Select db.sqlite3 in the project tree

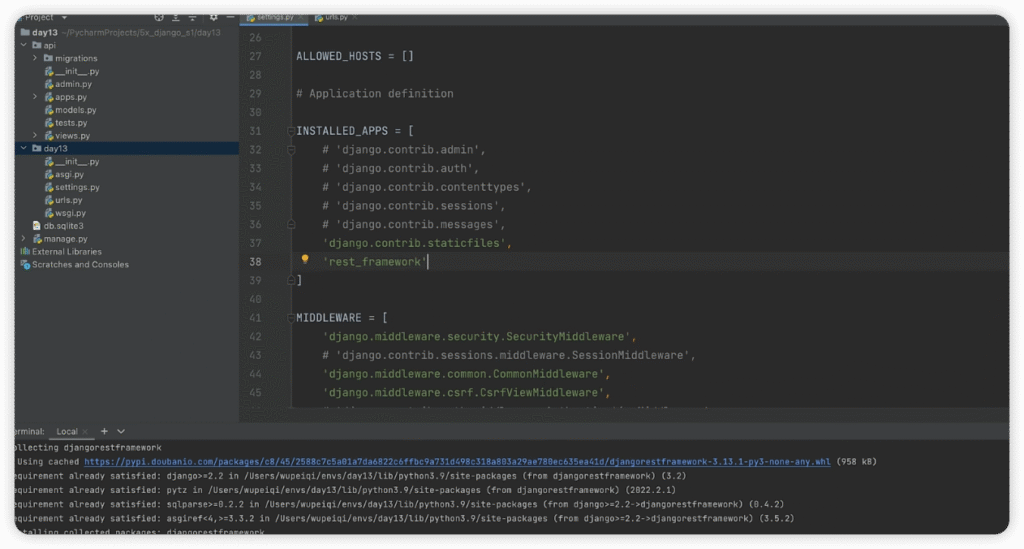point(63,226)
